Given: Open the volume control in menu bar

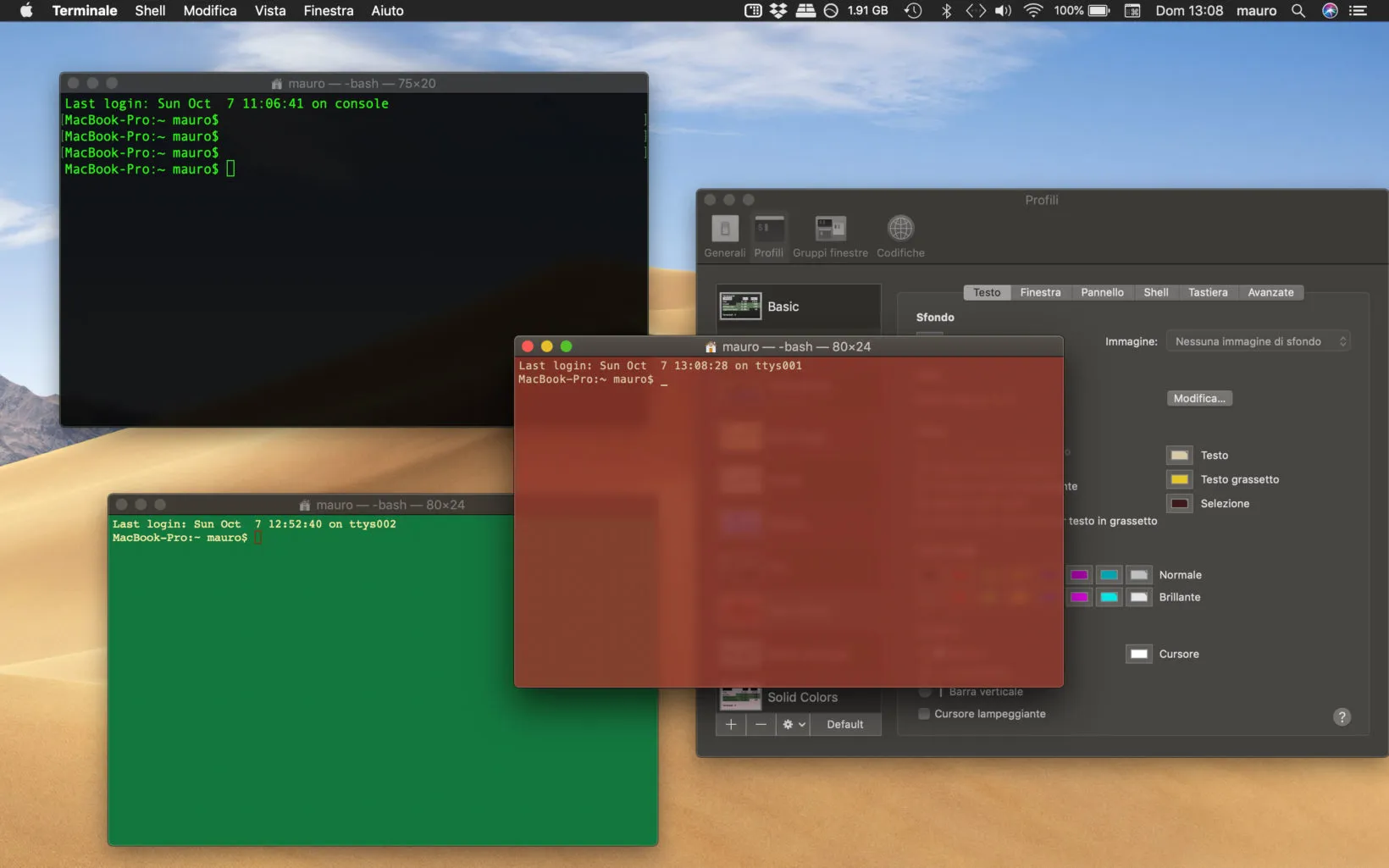Looking at the screenshot, I should 1004,10.
